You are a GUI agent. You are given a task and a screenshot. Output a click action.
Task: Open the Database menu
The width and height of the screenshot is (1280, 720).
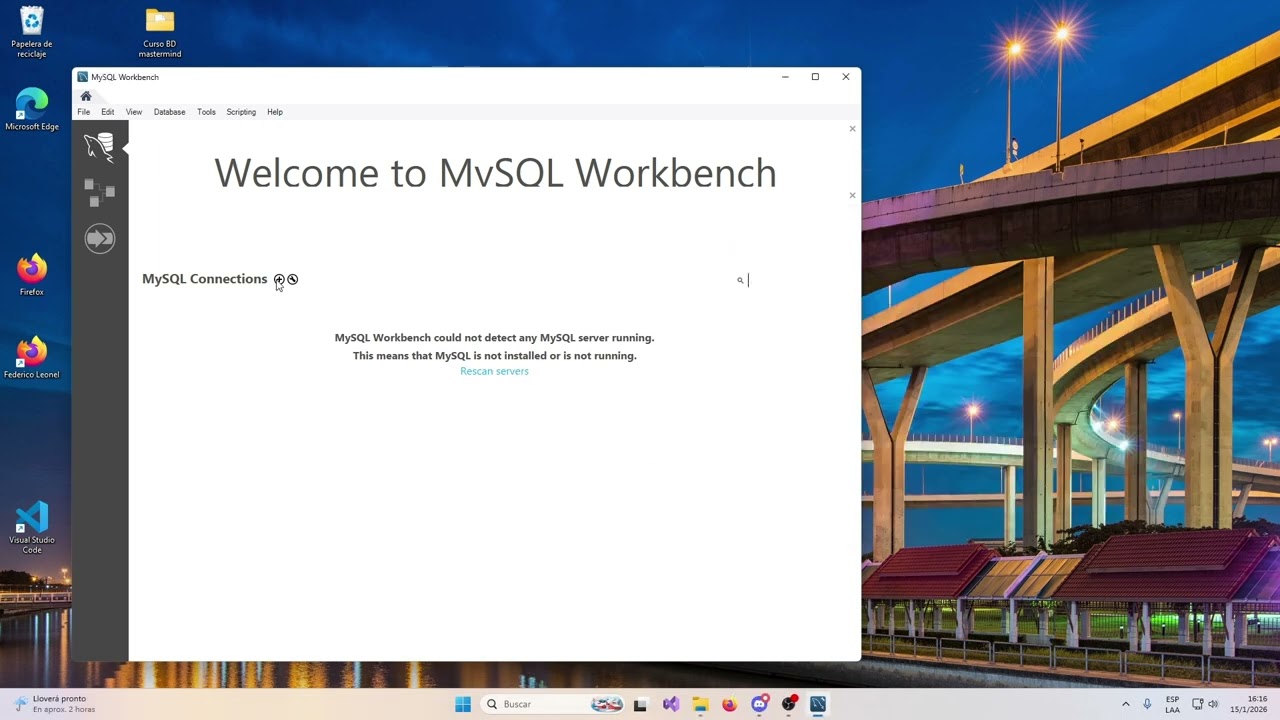169,112
